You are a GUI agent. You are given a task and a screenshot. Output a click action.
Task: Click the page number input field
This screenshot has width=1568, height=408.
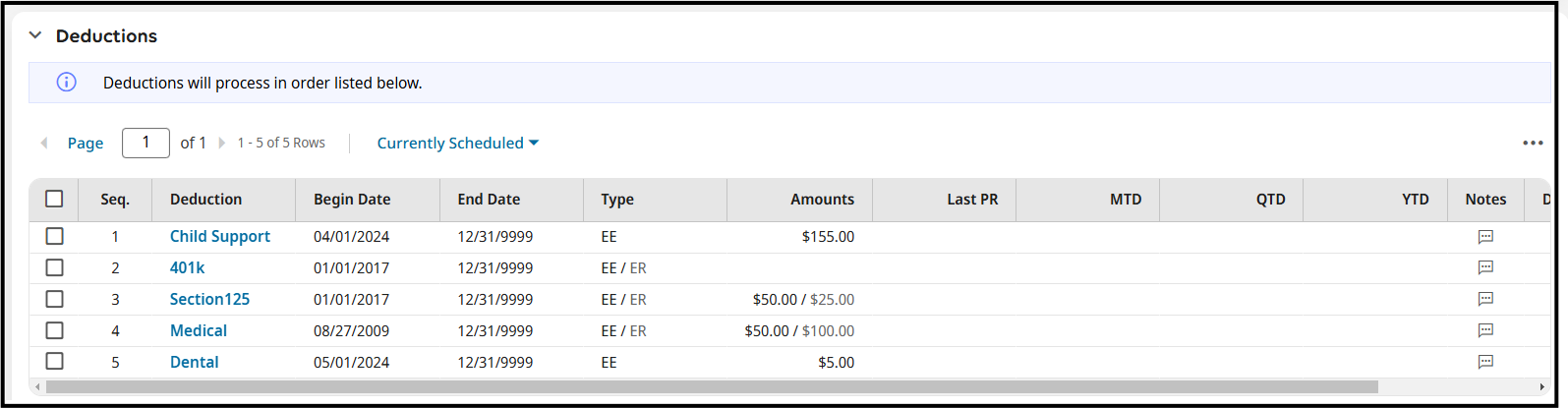pos(145,144)
